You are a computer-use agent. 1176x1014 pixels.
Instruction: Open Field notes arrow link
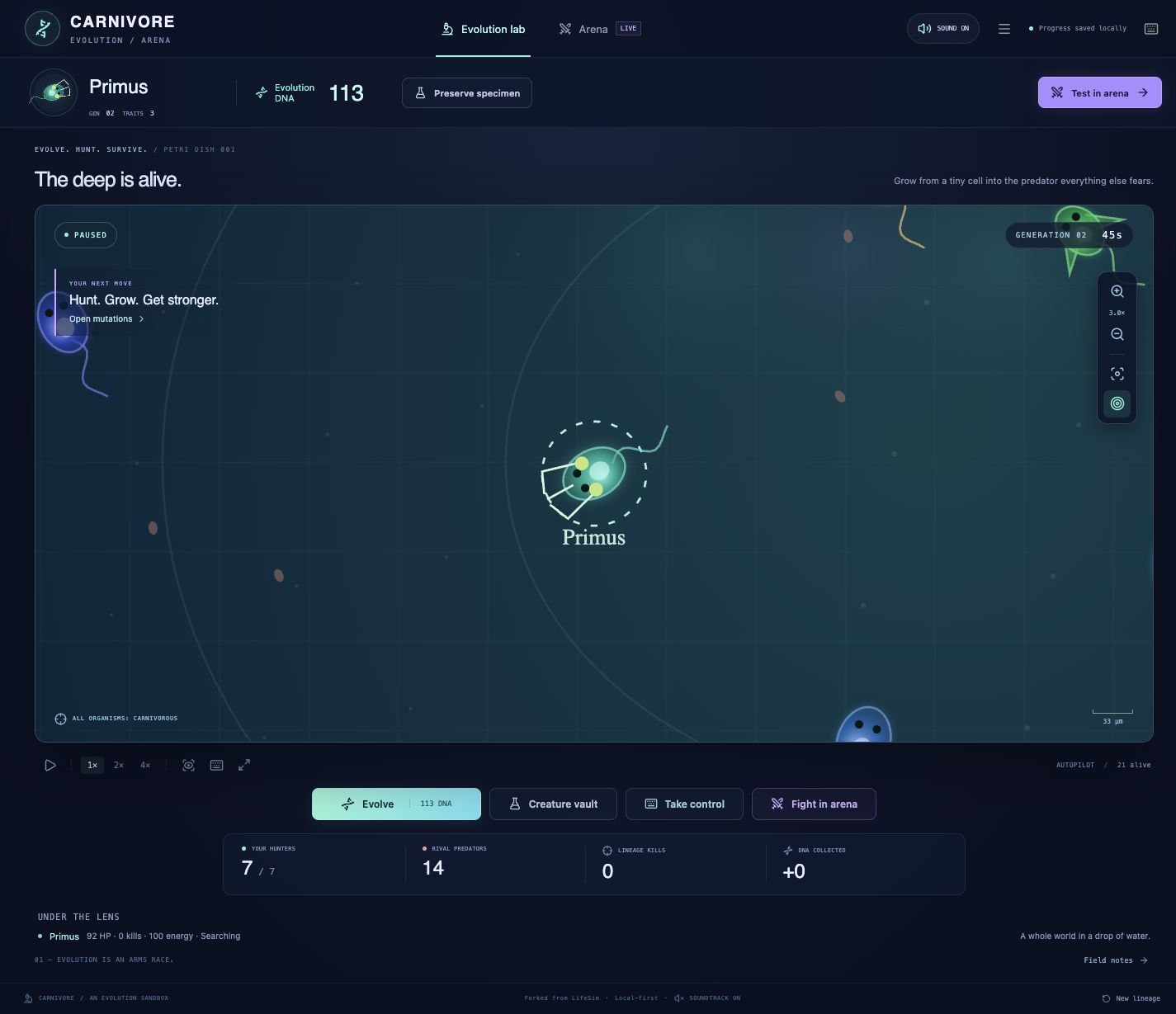click(1116, 960)
